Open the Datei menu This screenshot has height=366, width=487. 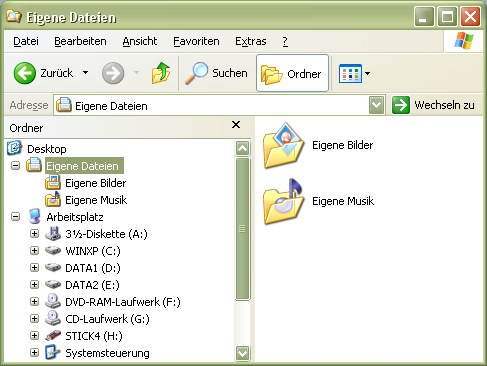click(x=26, y=41)
